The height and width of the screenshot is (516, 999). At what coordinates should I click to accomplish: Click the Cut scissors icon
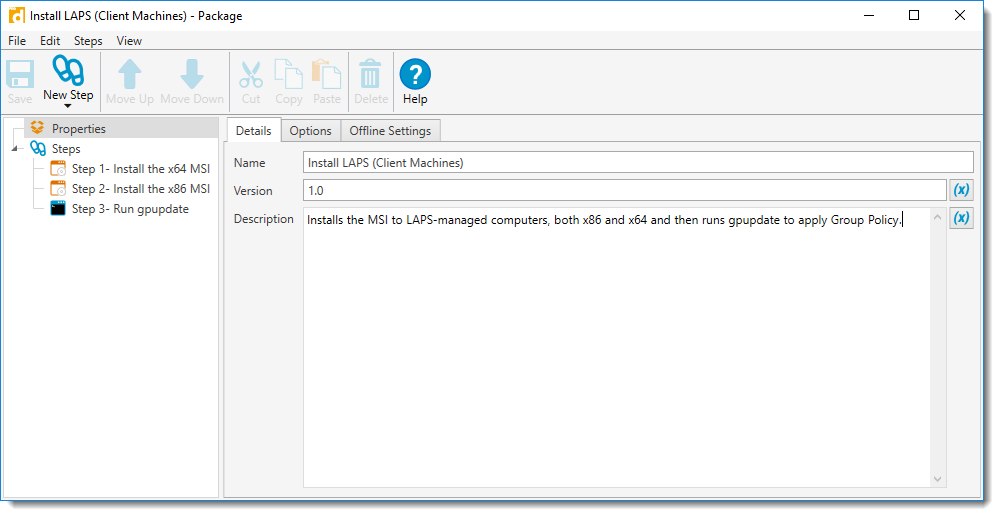(x=251, y=74)
